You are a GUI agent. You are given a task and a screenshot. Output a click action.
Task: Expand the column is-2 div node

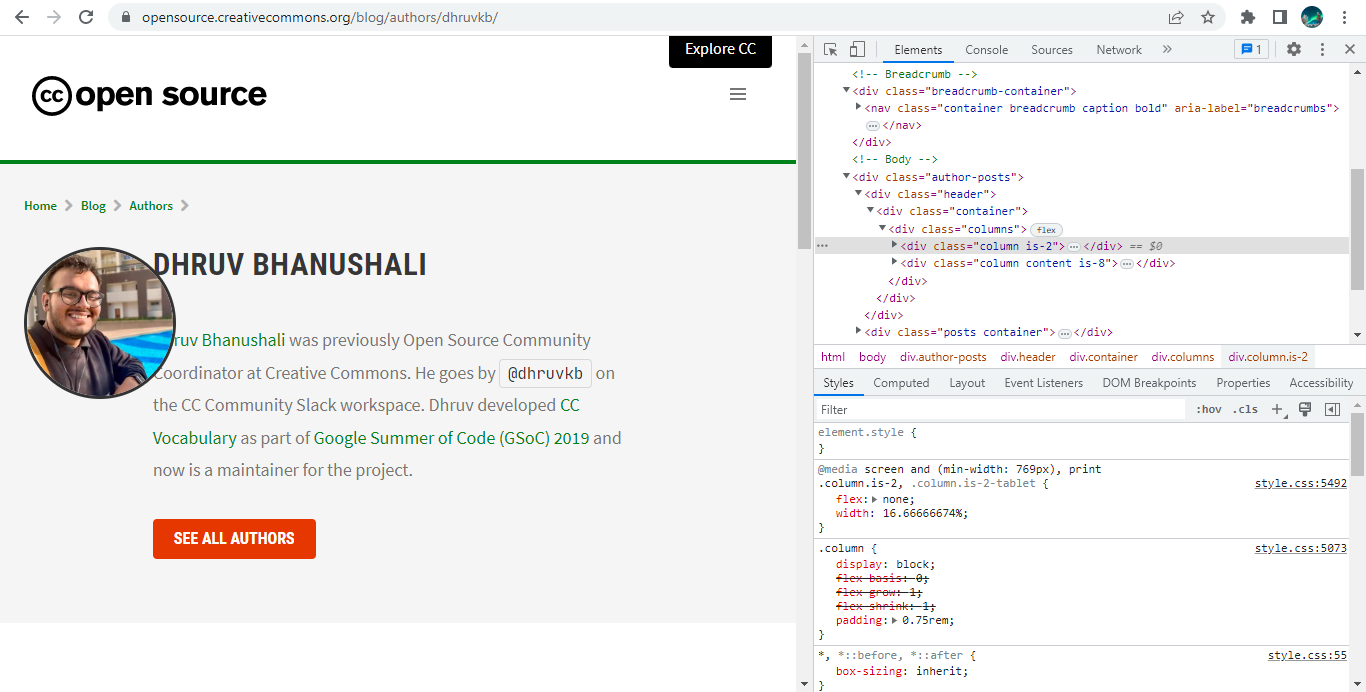pyautogui.click(x=895, y=245)
